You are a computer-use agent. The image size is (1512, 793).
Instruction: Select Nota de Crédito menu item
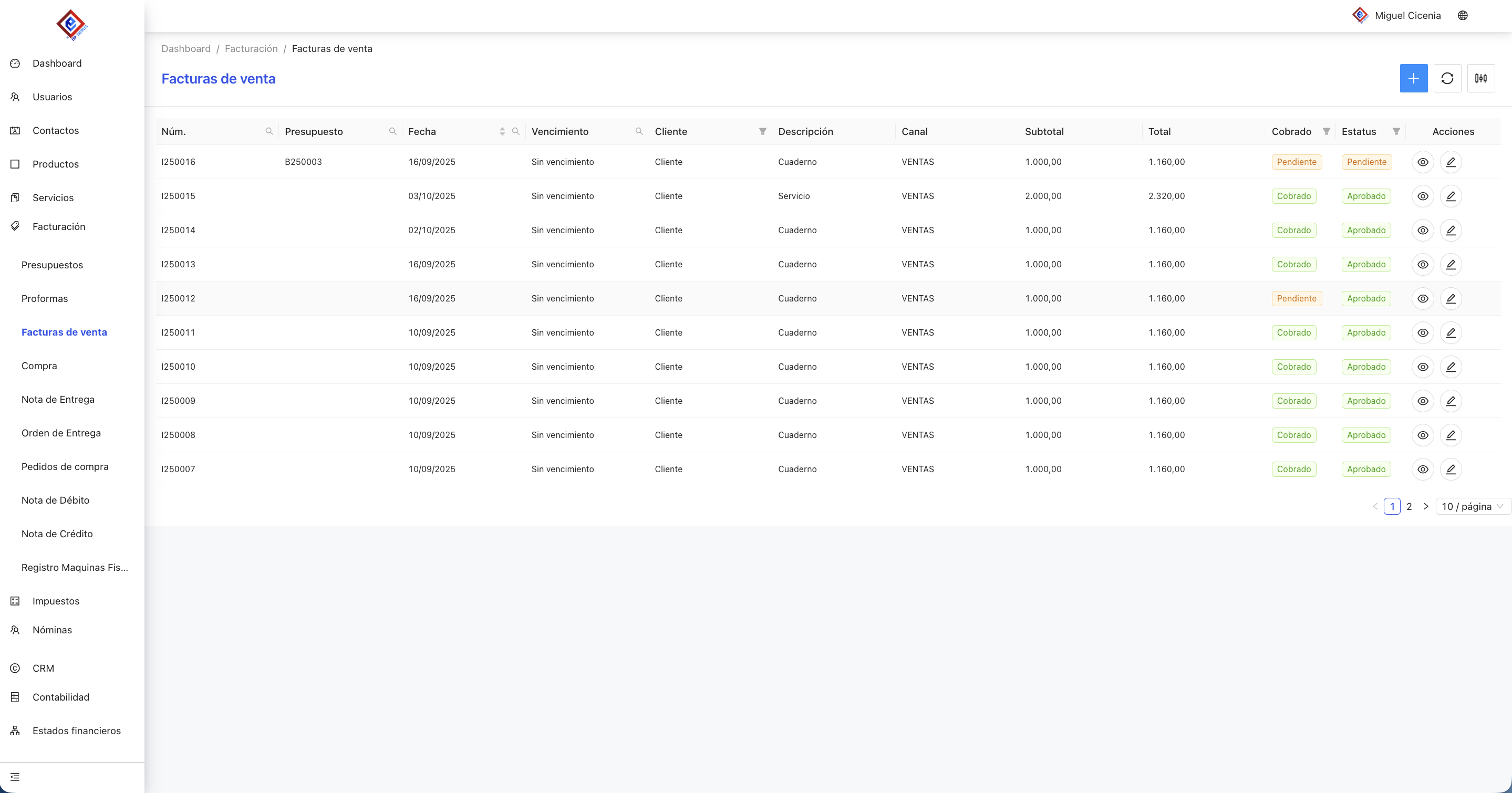coord(57,534)
